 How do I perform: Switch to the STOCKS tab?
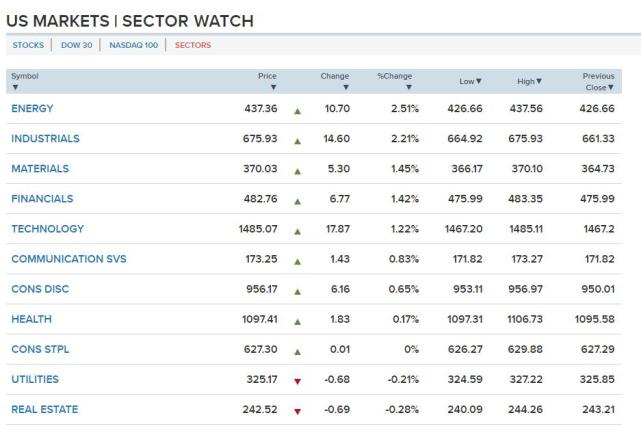pyautogui.click(x=27, y=44)
